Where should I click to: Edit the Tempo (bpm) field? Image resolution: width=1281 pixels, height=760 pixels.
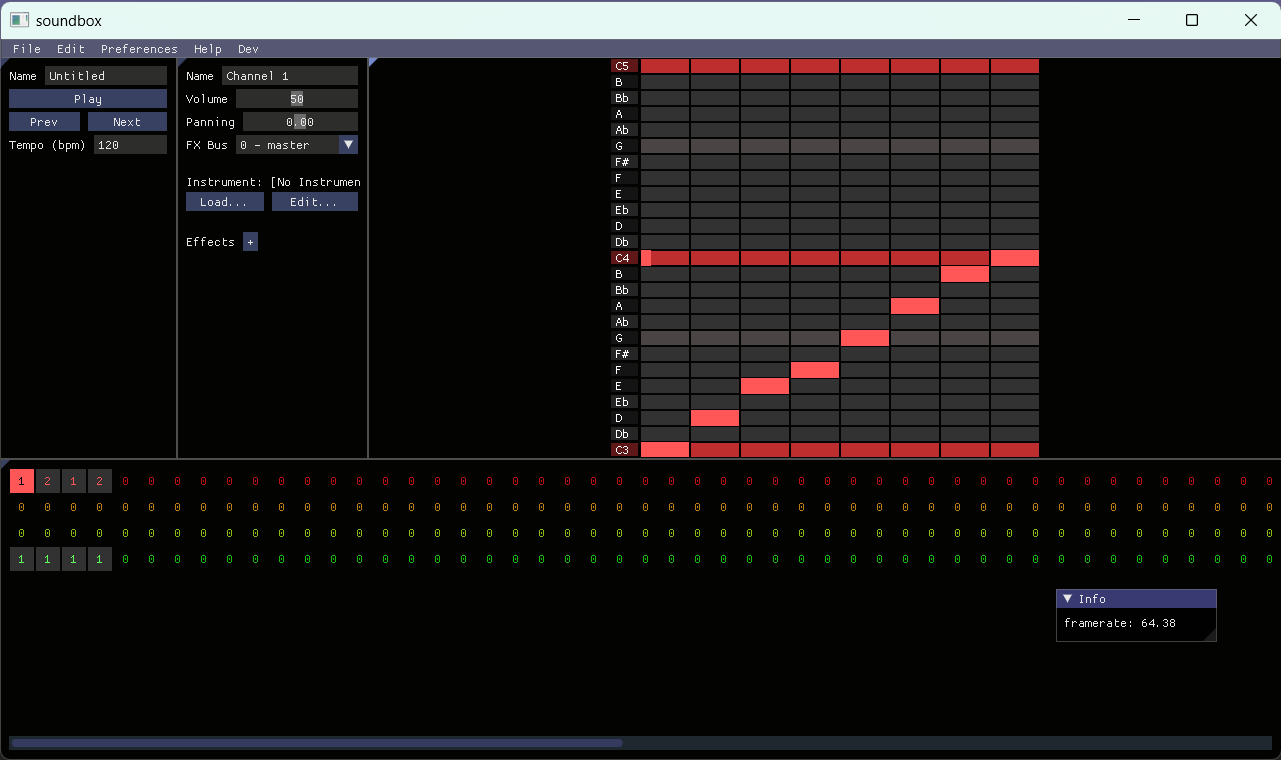[x=130, y=144]
